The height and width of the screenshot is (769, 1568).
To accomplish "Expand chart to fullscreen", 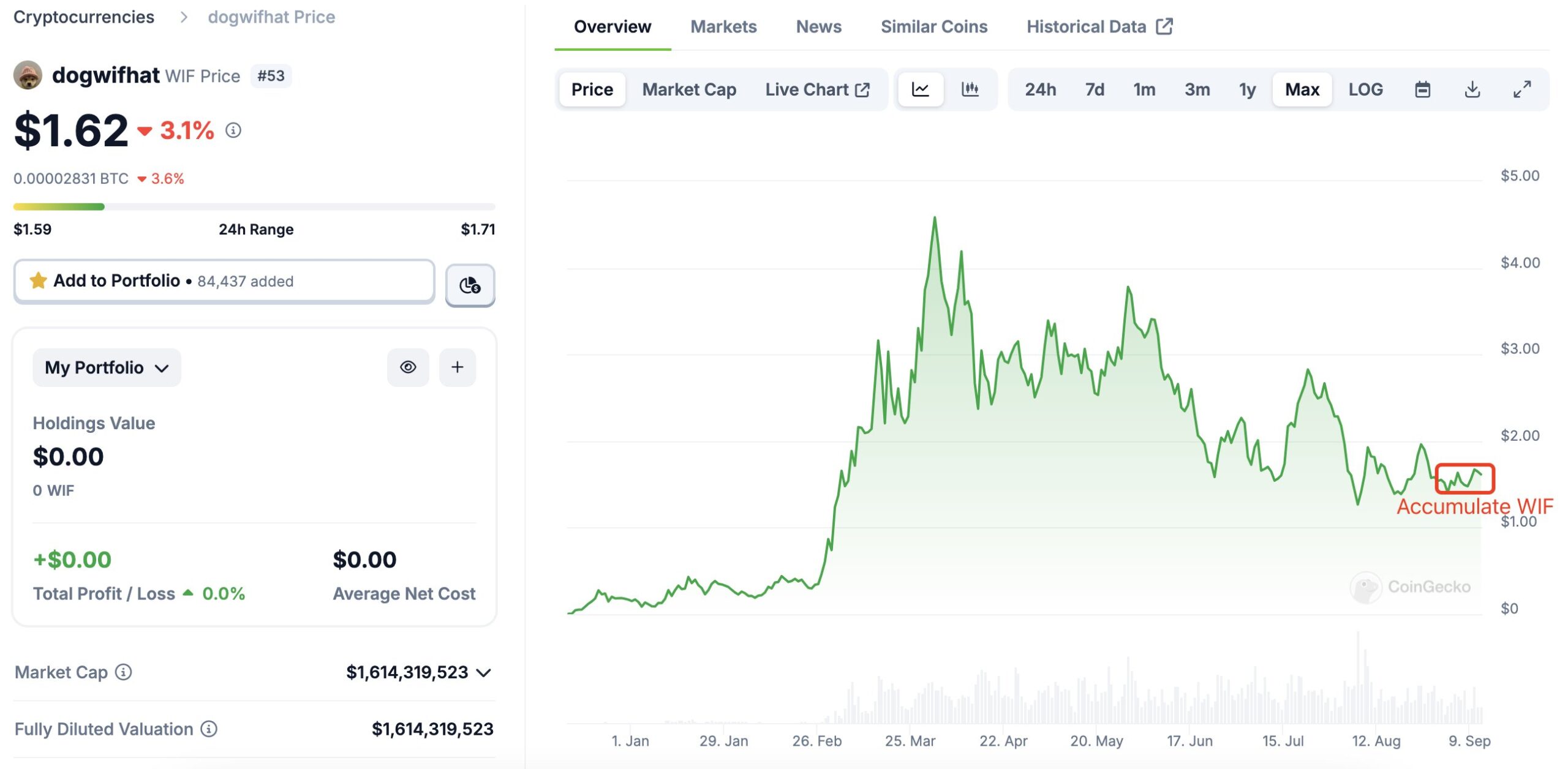I will (x=1522, y=89).
